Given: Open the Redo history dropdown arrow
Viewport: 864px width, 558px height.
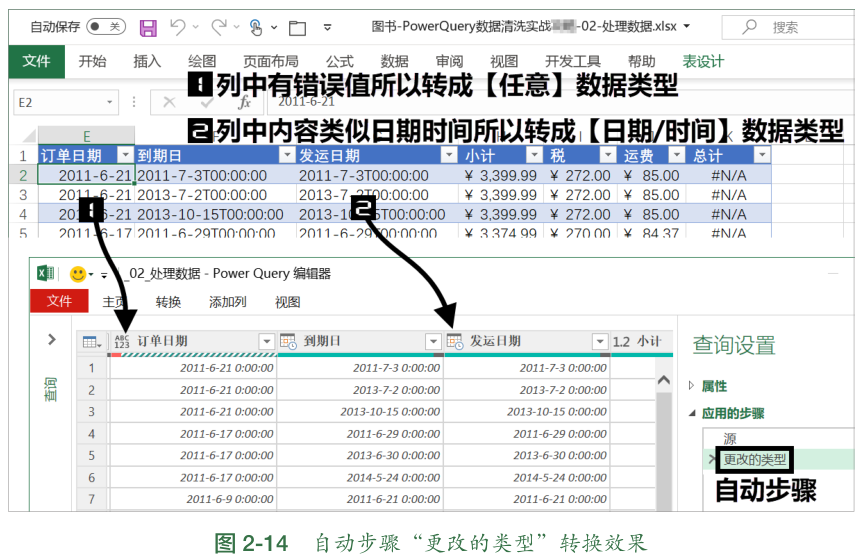Looking at the screenshot, I should click(x=236, y=26).
